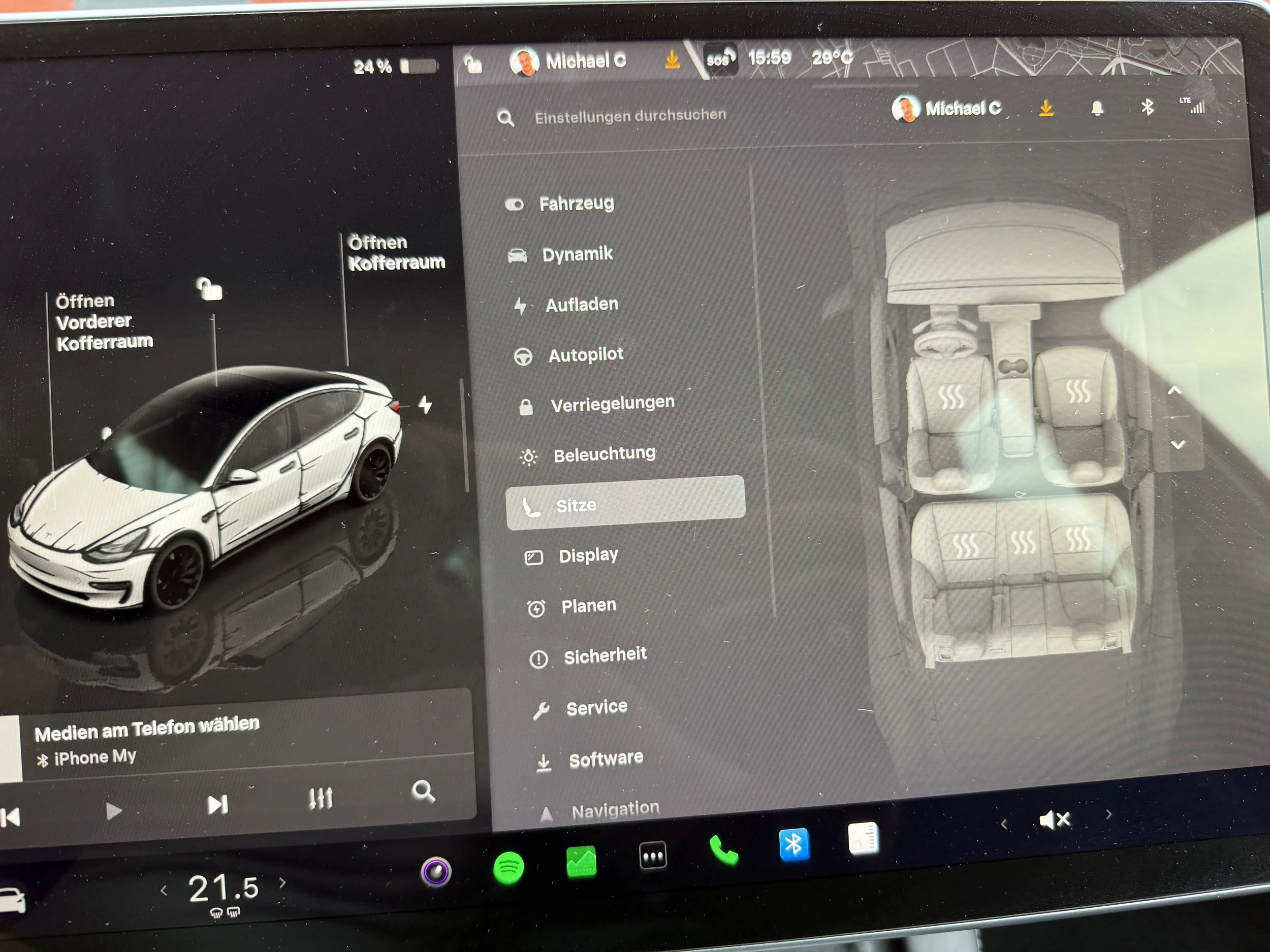This screenshot has height=952, width=1270.
Task: Click the down chevron beside seats
Action: point(1178,445)
